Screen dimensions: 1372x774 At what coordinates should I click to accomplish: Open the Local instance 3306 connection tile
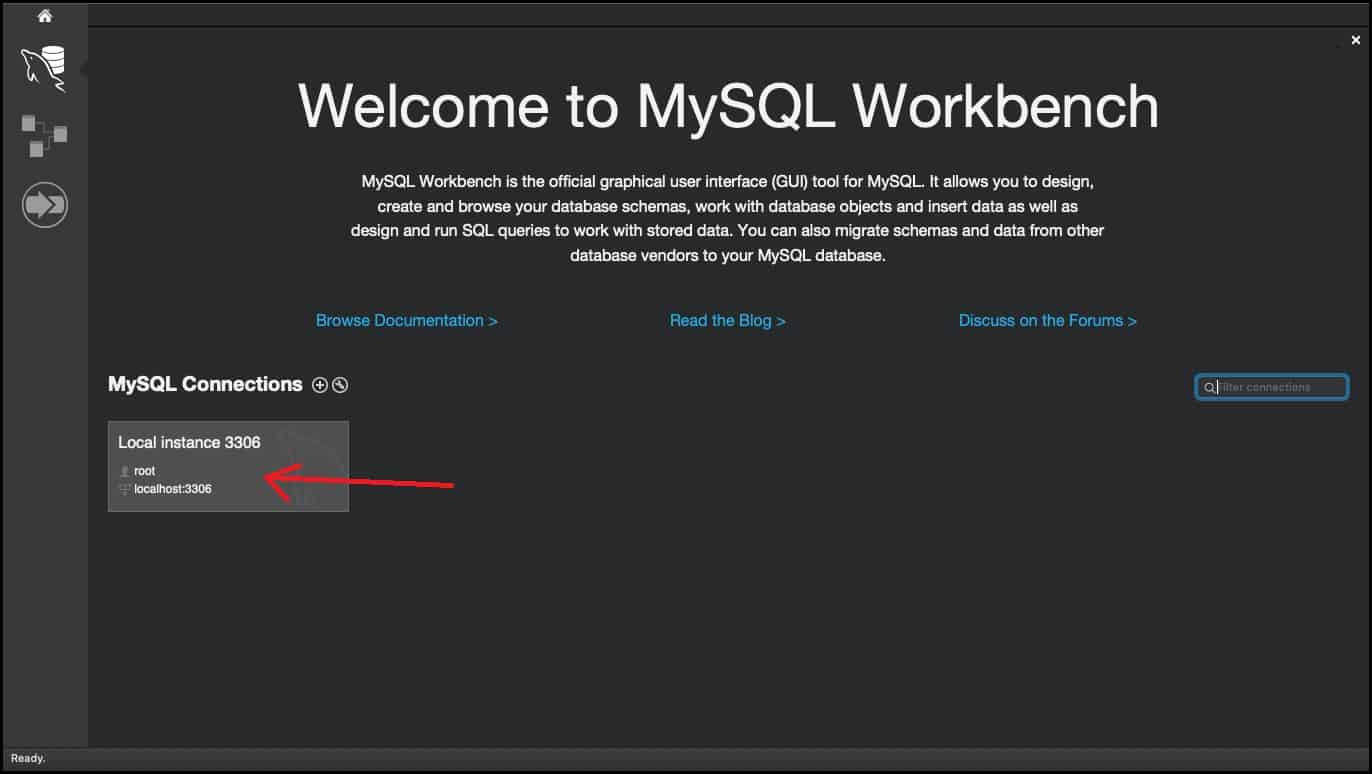tap(228, 466)
